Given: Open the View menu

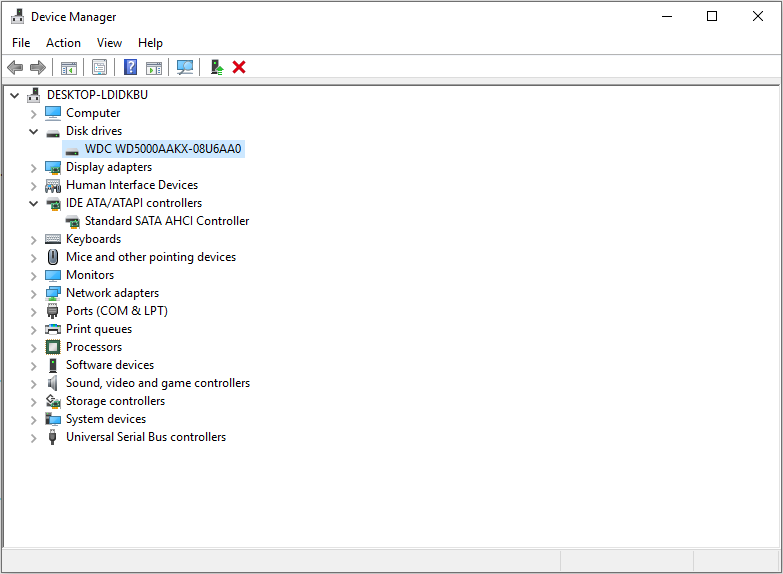Looking at the screenshot, I should (x=109, y=43).
